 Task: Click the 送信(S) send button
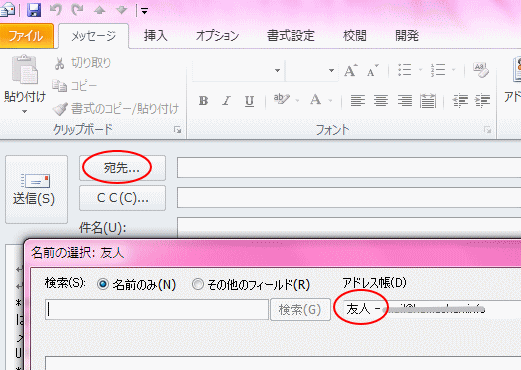(36, 189)
